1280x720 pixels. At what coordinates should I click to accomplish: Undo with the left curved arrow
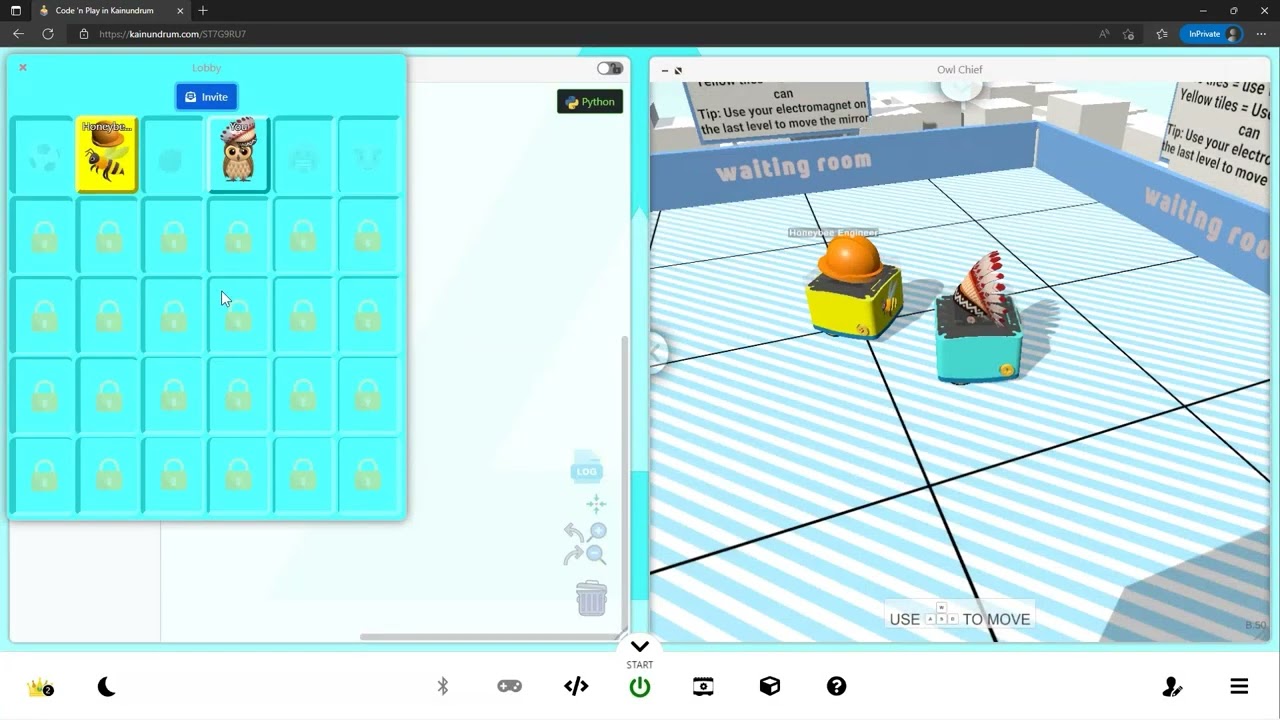point(573,533)
